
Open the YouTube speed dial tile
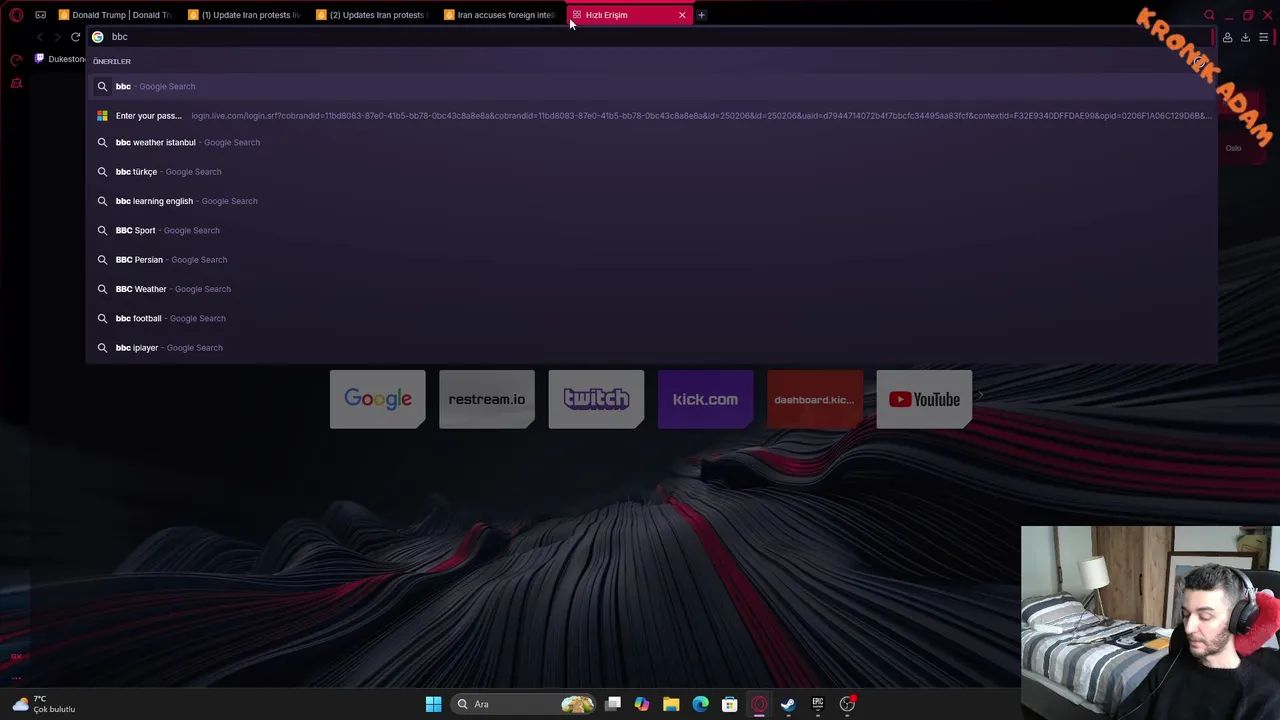pos(924,399)
